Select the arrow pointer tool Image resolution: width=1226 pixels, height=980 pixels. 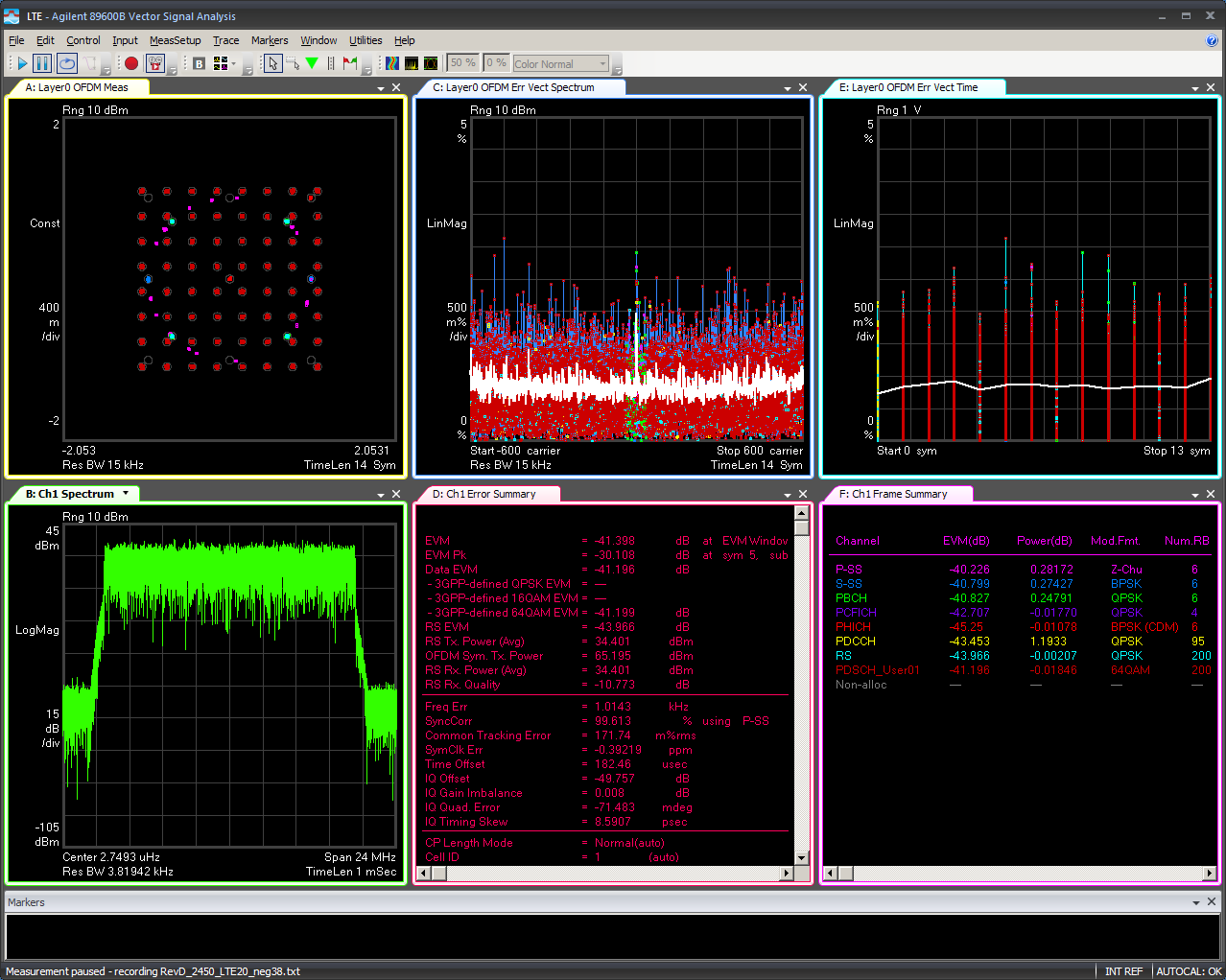pos(273,63)
